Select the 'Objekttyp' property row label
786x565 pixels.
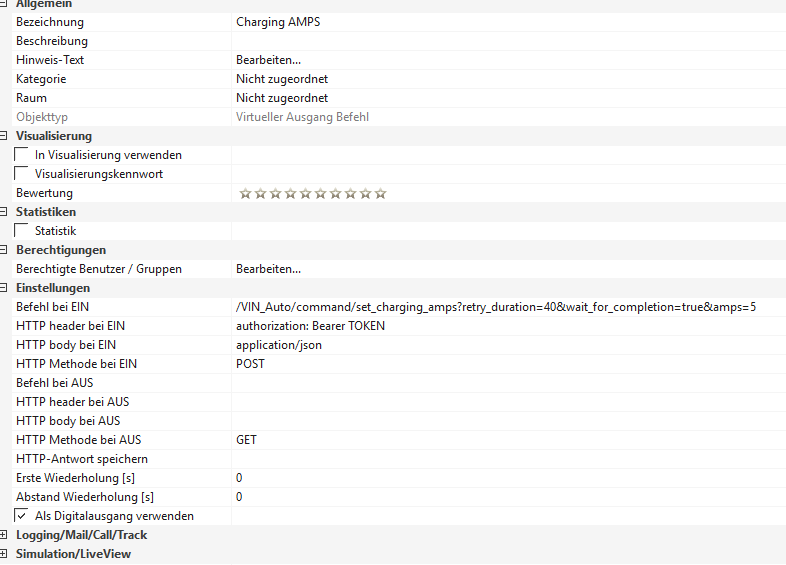tap(42, 117)
